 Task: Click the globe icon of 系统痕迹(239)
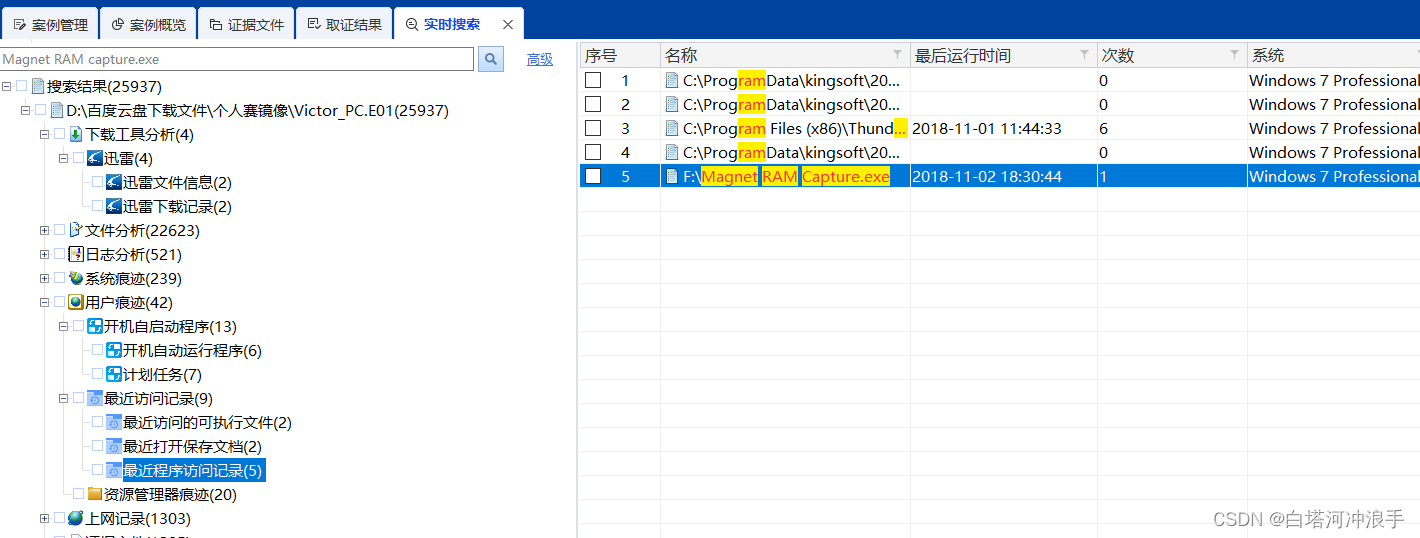tap(76, 278)
